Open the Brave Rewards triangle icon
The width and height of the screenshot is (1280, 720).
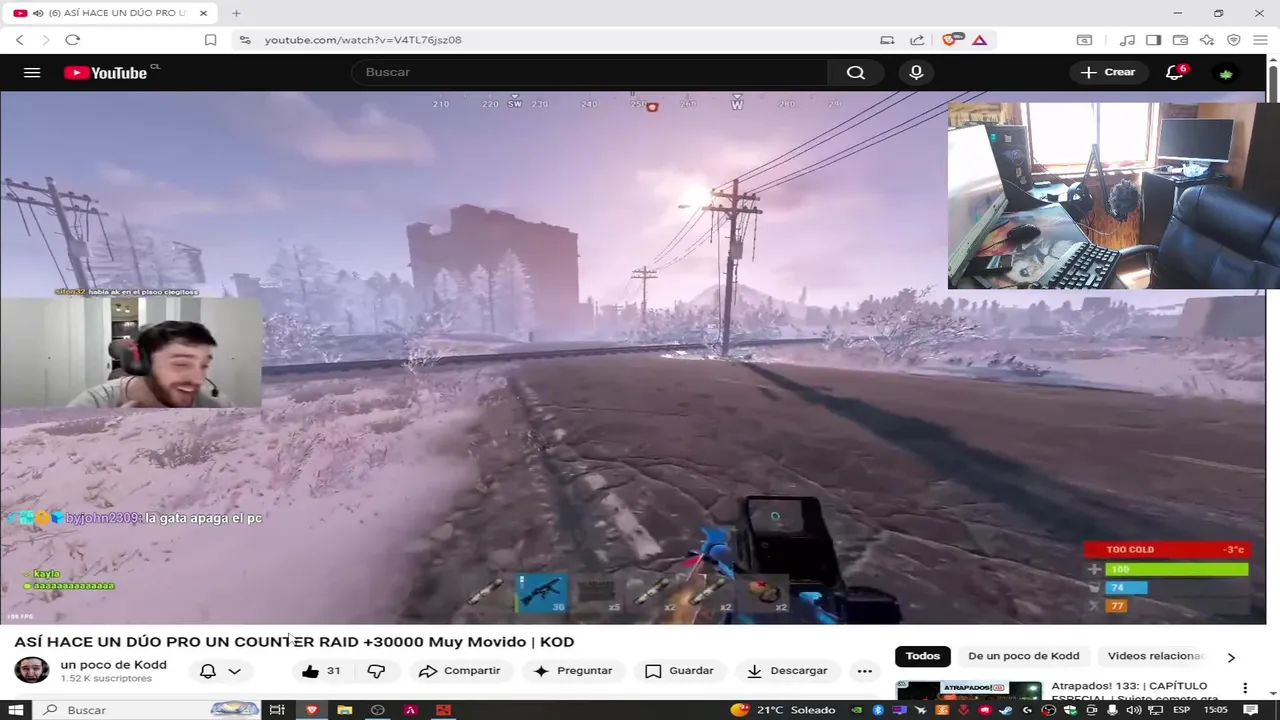(980, 40)
